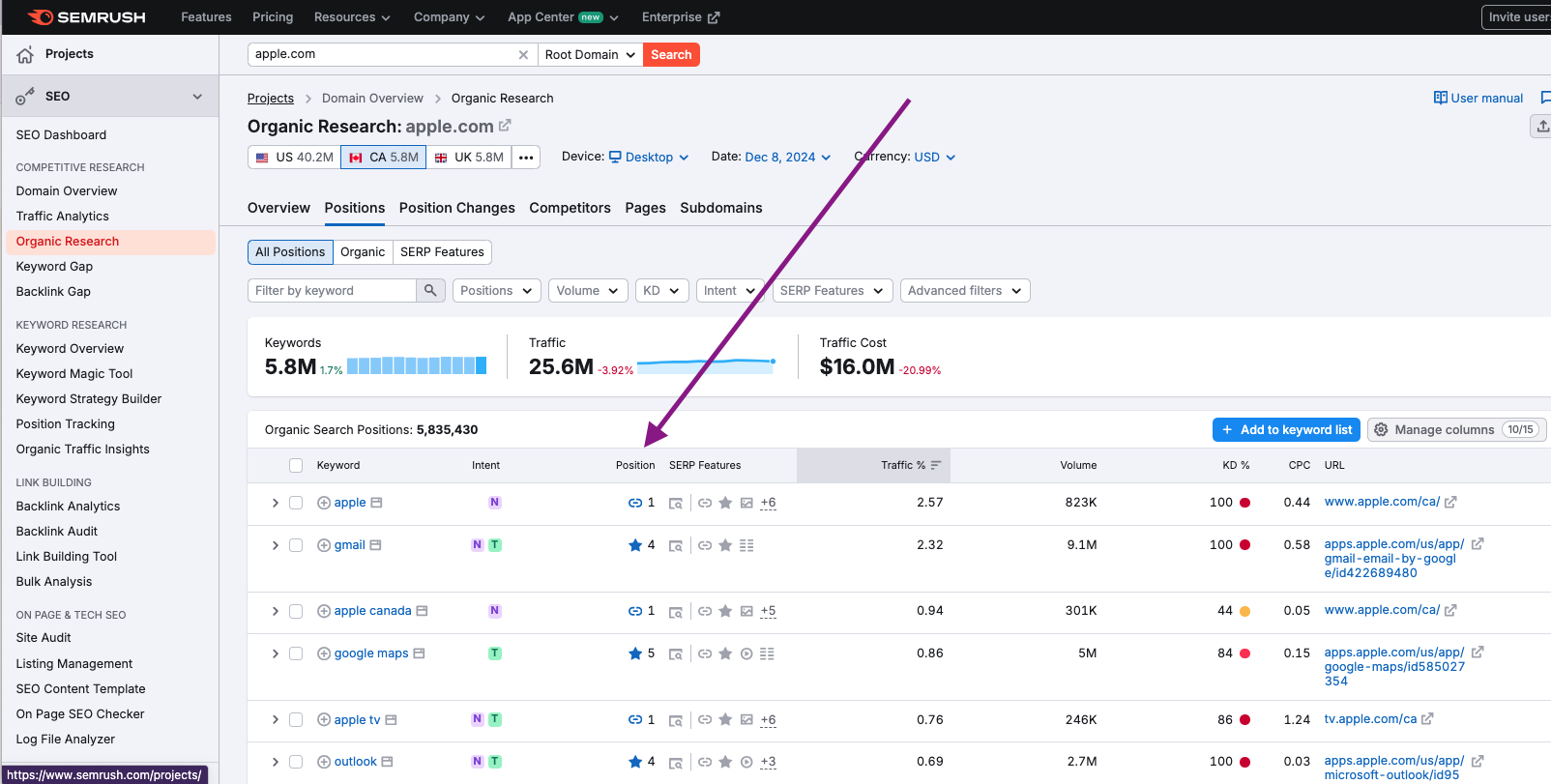
Task: Open the Root Domain dropdown
Action: tap(590, 55)
